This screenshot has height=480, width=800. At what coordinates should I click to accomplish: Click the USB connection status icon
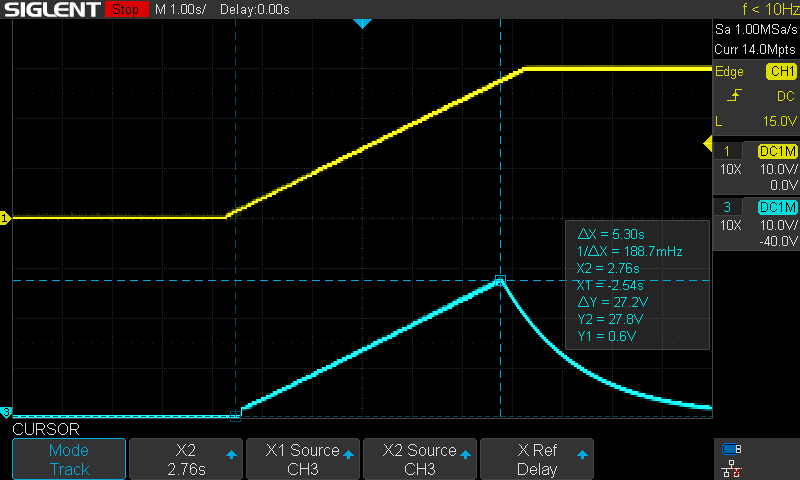[x=732, y=449]
